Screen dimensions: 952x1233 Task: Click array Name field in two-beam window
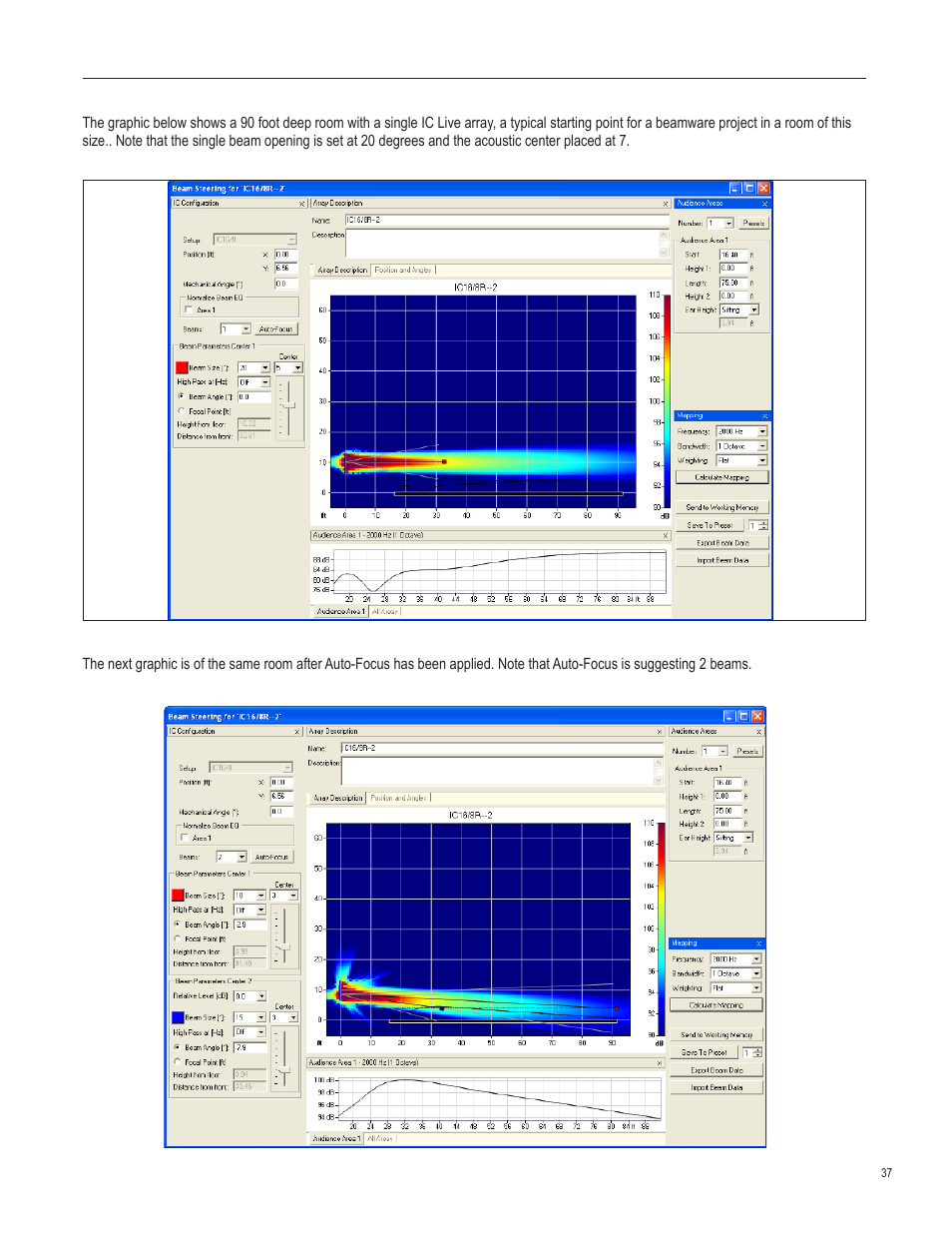point(501,748)
